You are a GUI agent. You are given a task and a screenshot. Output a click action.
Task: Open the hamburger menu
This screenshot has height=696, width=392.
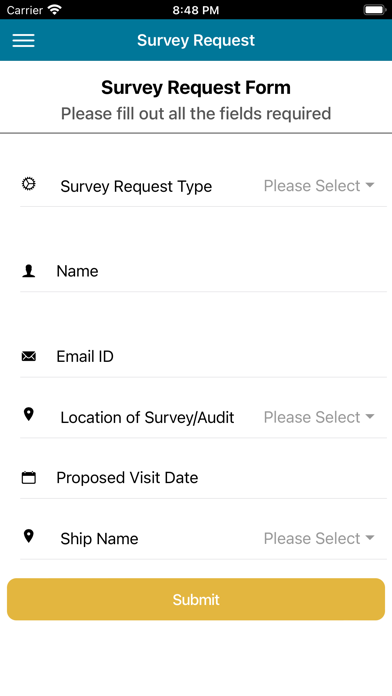point(24,40)
